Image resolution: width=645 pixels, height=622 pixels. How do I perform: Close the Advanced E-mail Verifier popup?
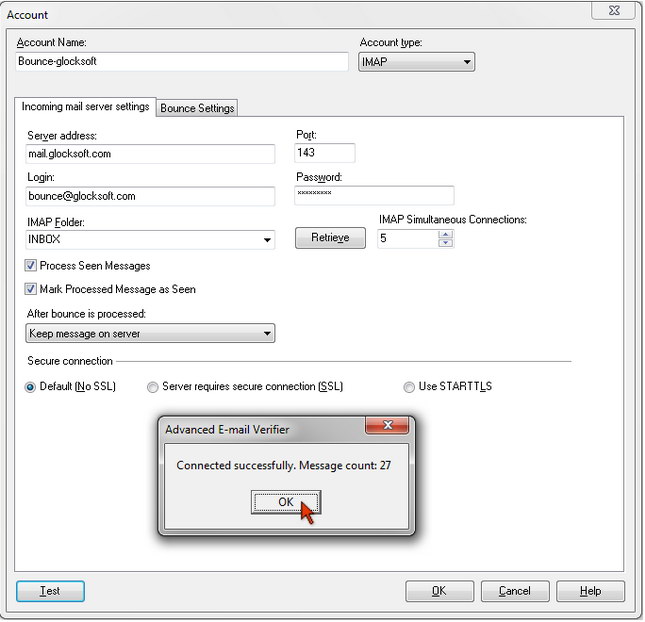(x=387, y=425)
